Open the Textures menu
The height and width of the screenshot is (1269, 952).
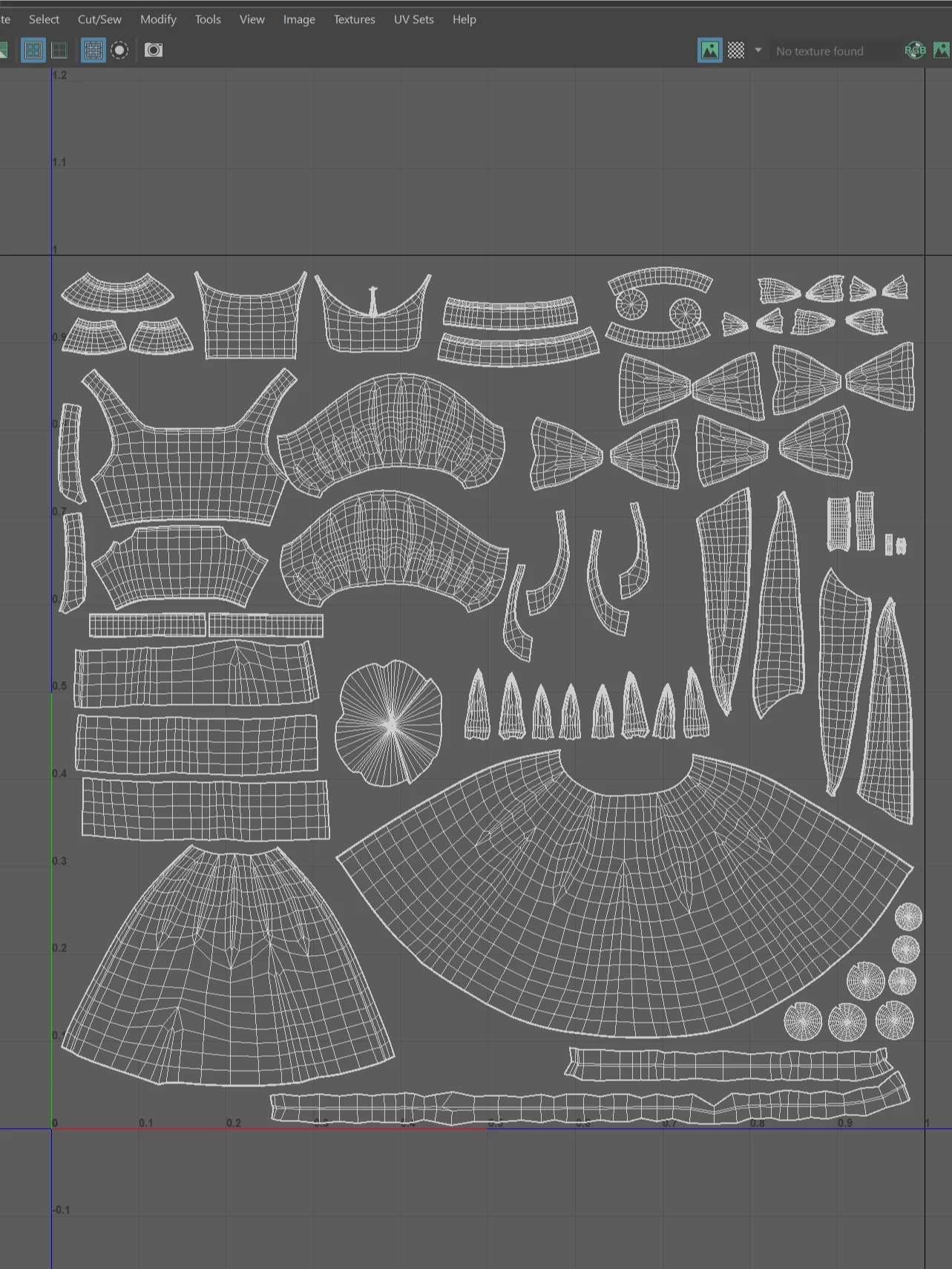[354, 19]
